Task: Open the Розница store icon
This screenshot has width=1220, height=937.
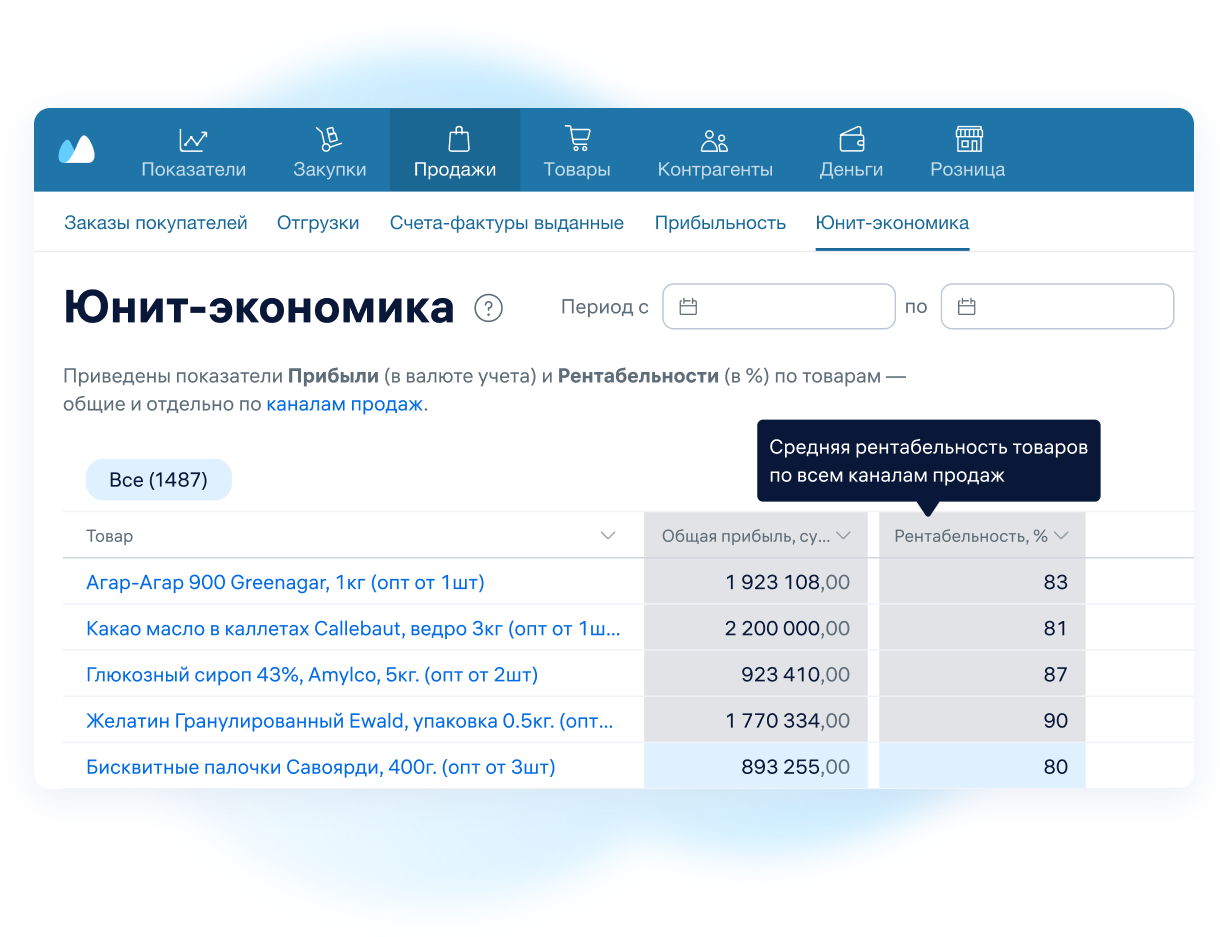Action: click(x=968, y=139)
